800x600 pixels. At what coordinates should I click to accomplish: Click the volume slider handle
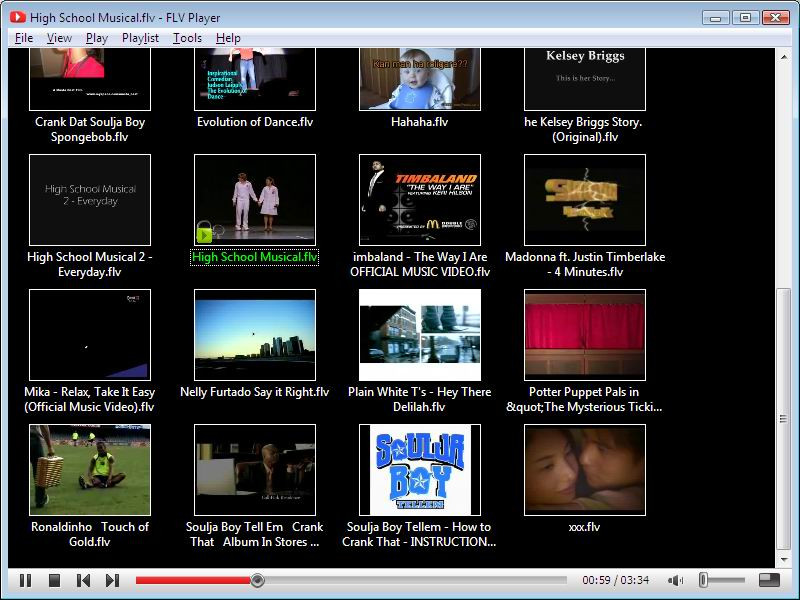click(x=703, y=580)
